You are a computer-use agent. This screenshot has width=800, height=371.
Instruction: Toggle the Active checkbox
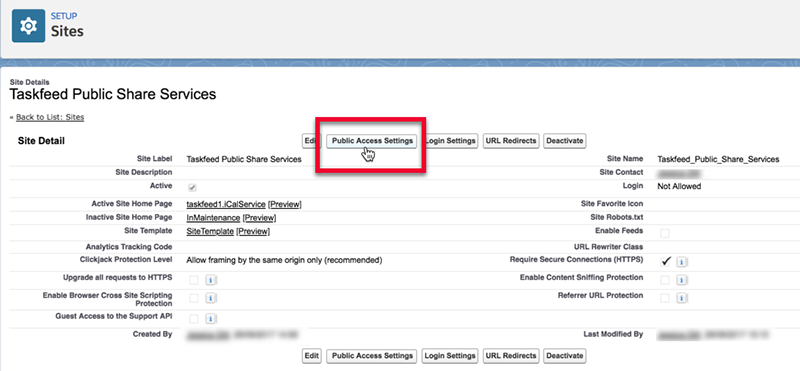tap(193, 188)
